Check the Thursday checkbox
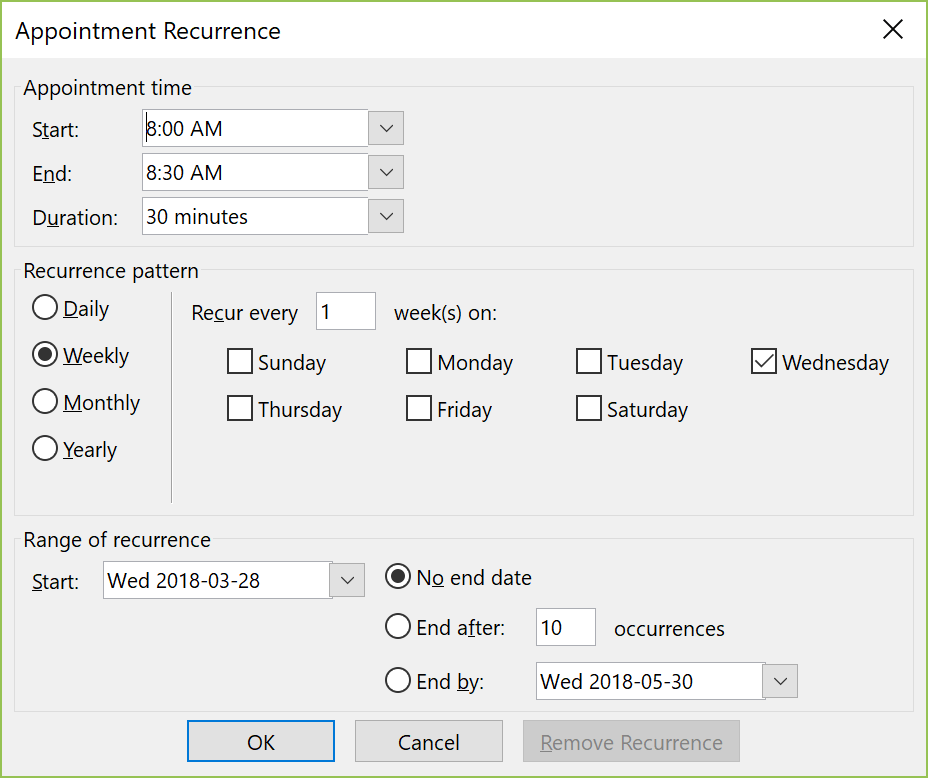Image resolution: width=928 pixels, height=778 pixels. [239, 409]
